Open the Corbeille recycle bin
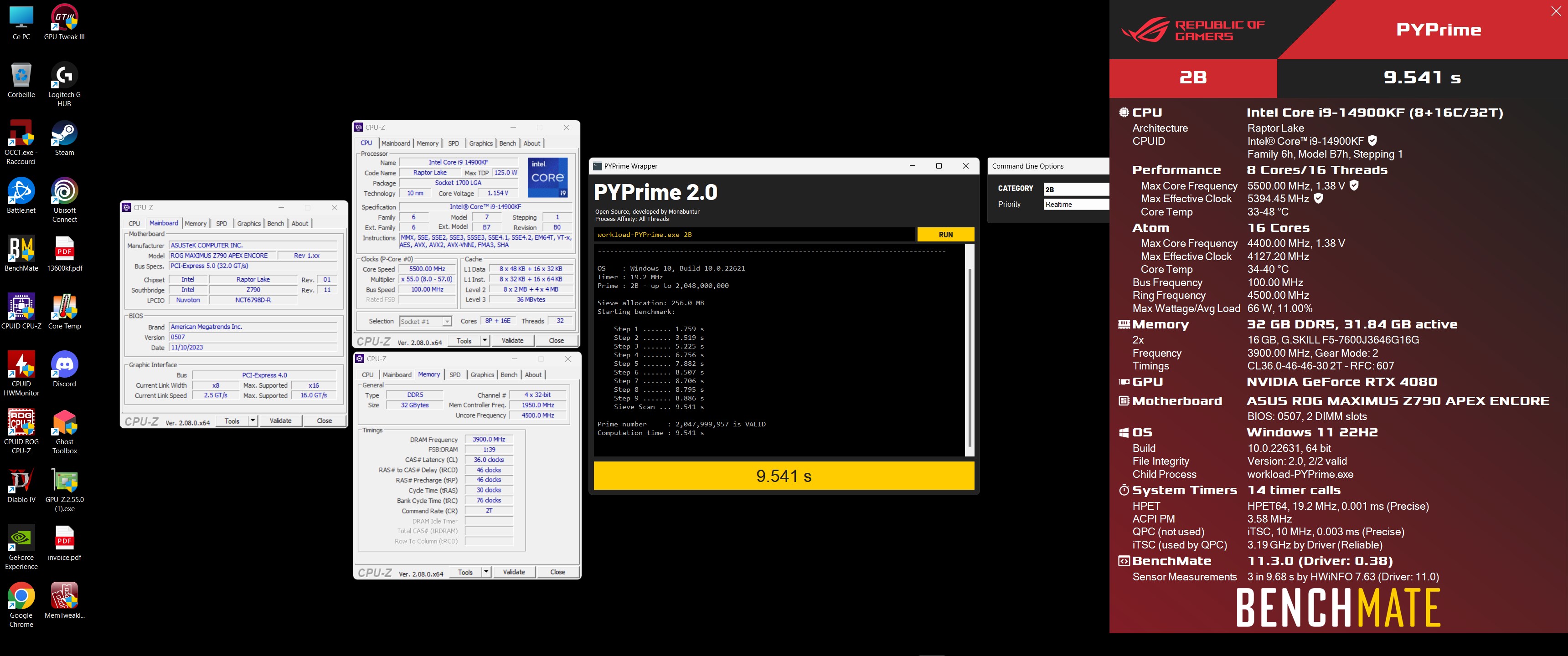Viewport: 1568px width, 656px height. click(x=21, y=80)
